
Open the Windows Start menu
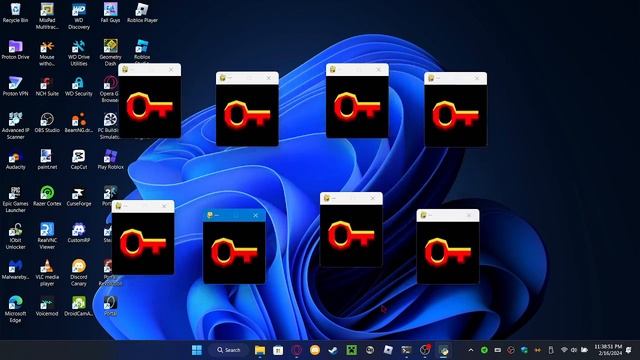tap(197, 350)
